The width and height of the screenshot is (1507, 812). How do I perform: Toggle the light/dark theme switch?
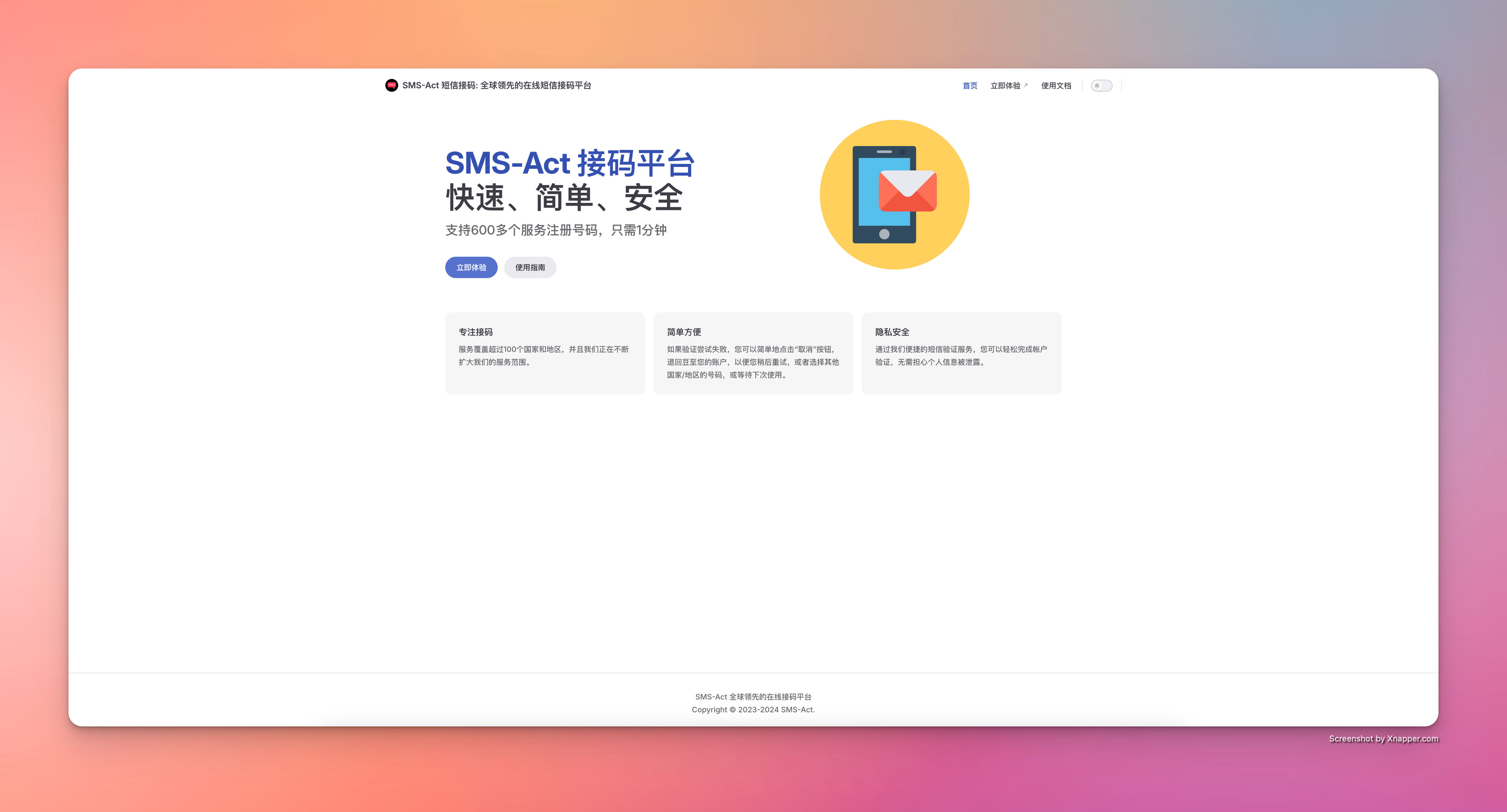[1101, 86]
